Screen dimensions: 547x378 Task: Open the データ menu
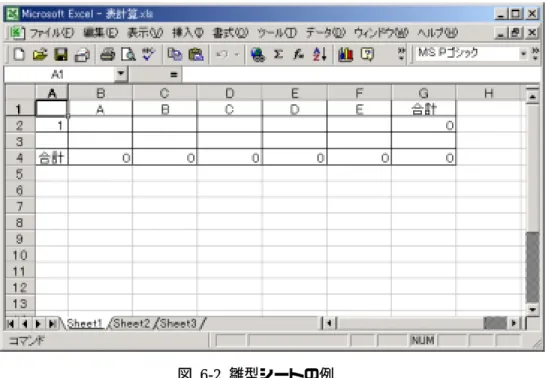[325, 33]
